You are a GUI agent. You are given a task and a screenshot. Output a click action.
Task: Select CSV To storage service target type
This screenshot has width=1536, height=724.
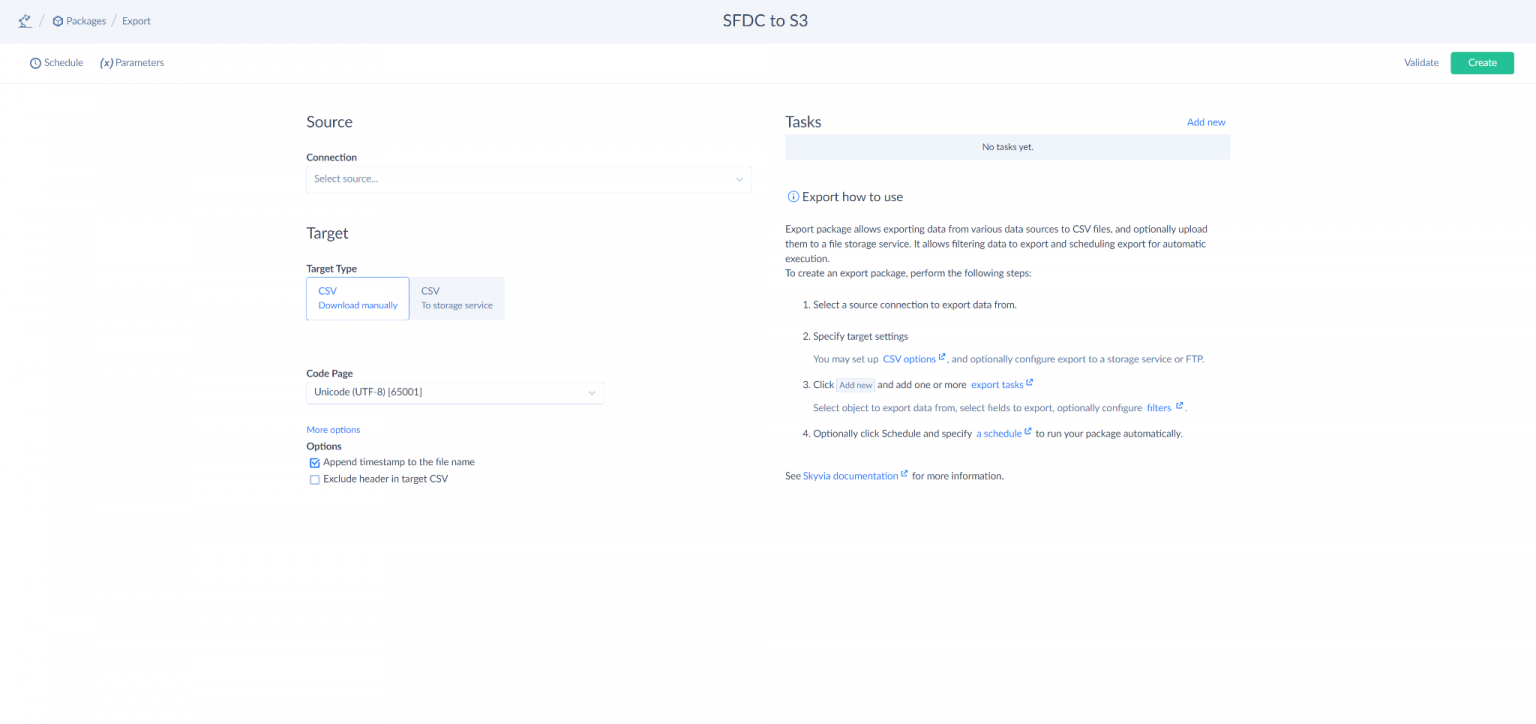point(457,298)
